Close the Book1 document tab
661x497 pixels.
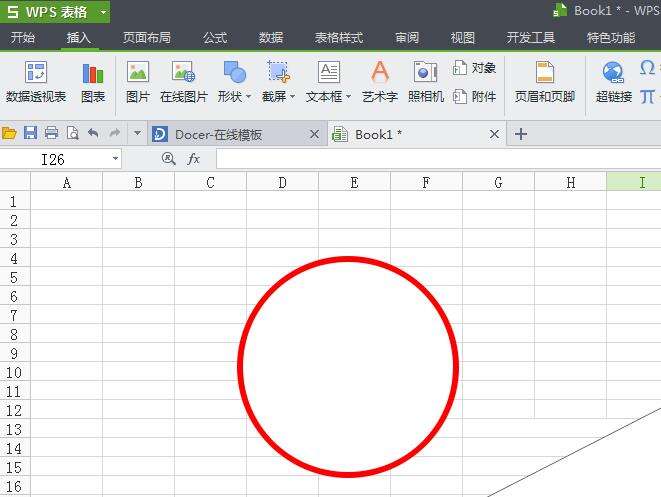point(494,134)
